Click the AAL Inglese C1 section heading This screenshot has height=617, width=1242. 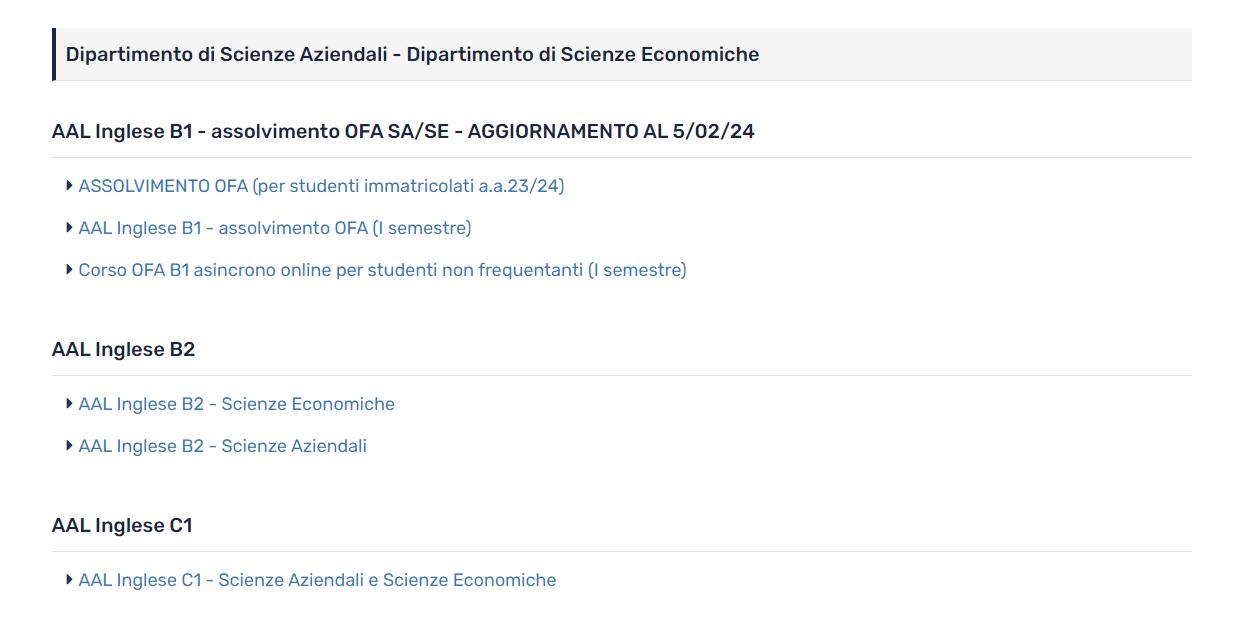pyautogui.click(x=122, y=525)
